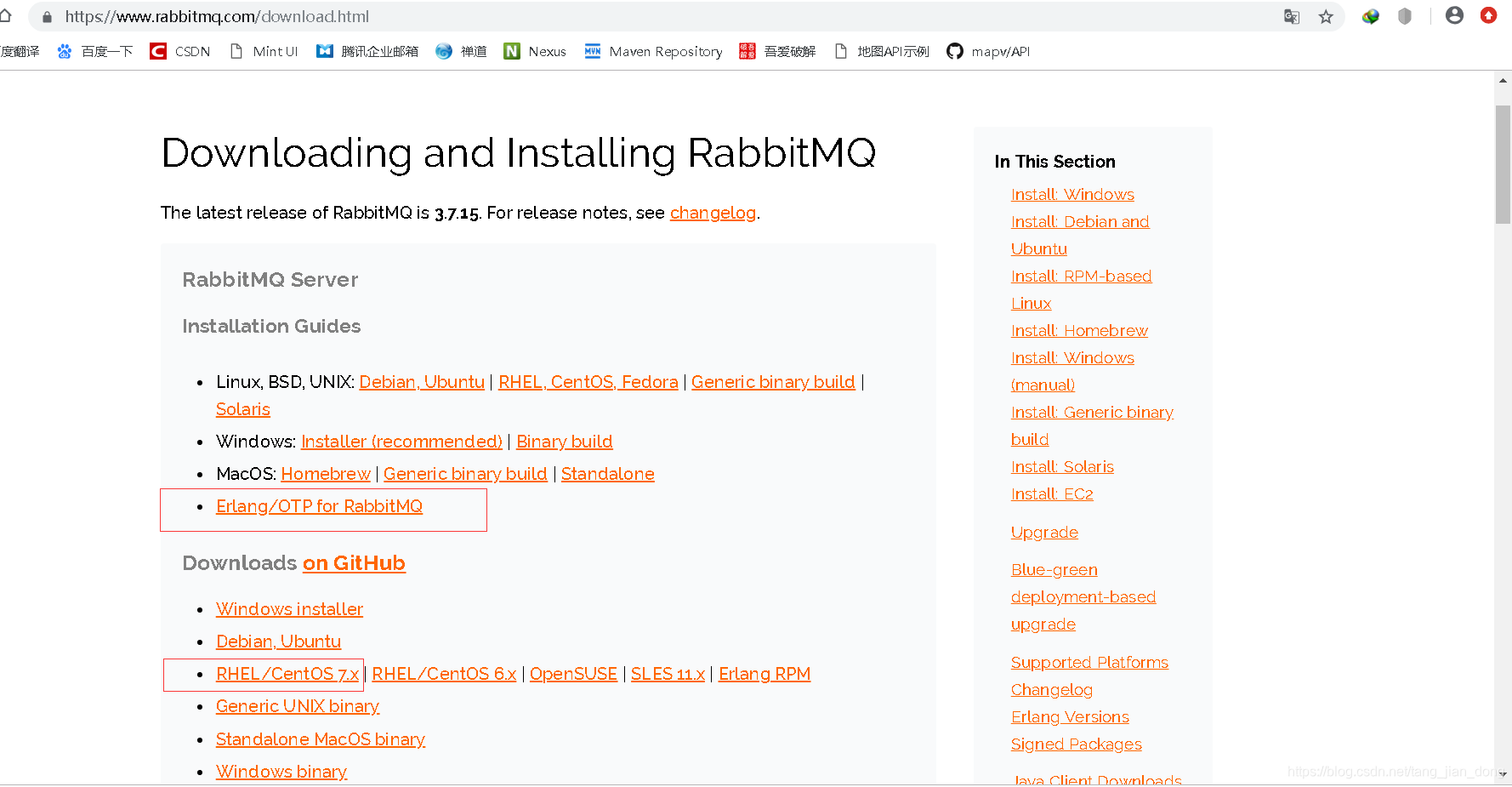
Task: Open the changelog link in the intro
Action: point(713,213)
